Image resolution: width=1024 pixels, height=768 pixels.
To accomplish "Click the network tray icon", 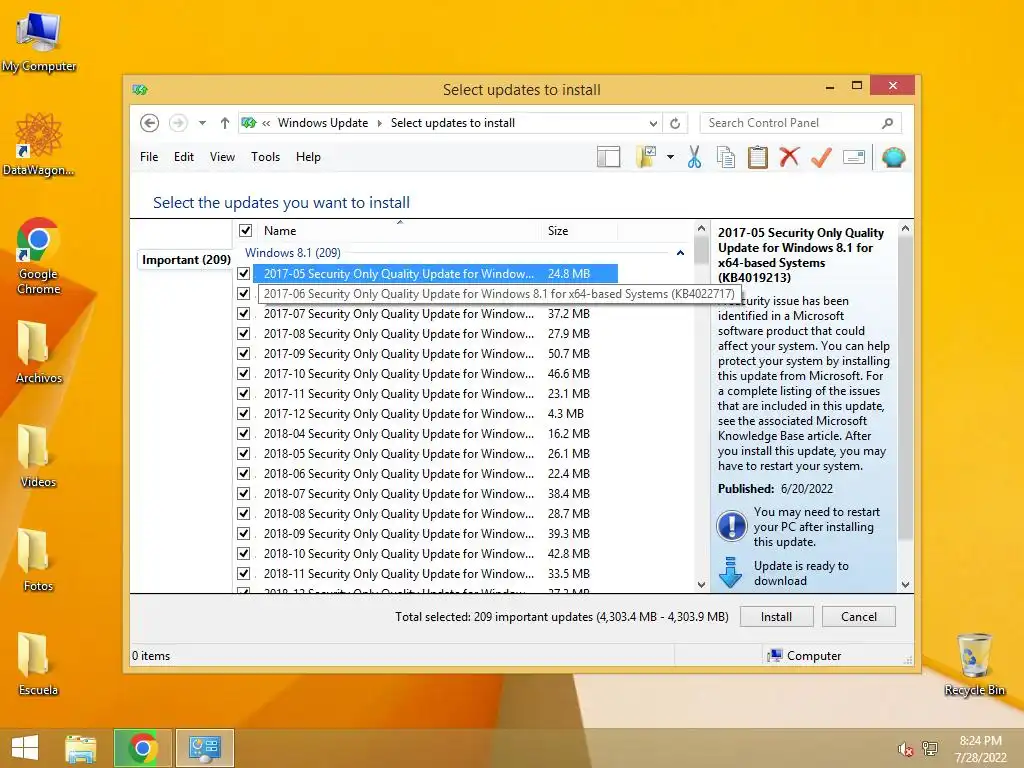I will (930, 749).
